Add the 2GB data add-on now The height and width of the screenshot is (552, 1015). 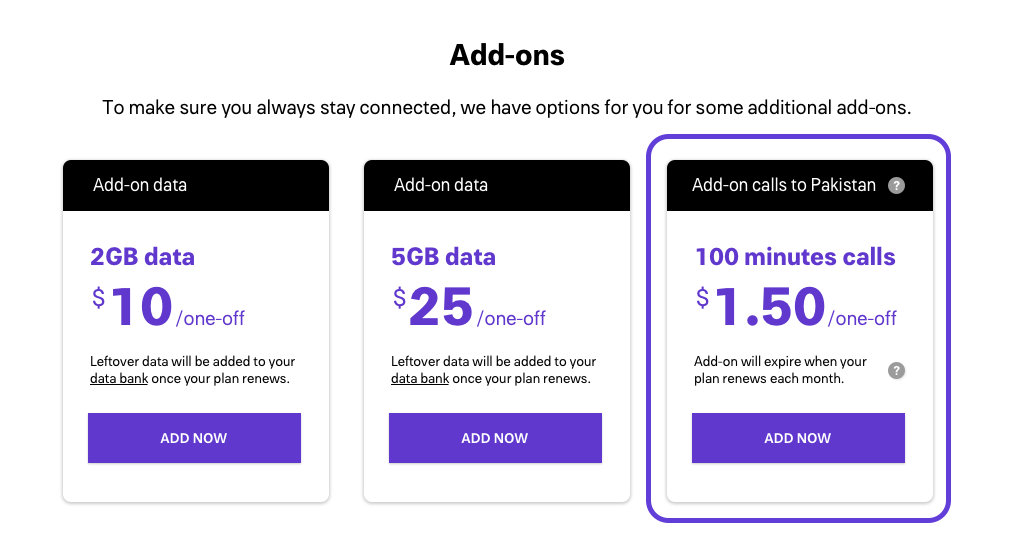click(194, 438)
